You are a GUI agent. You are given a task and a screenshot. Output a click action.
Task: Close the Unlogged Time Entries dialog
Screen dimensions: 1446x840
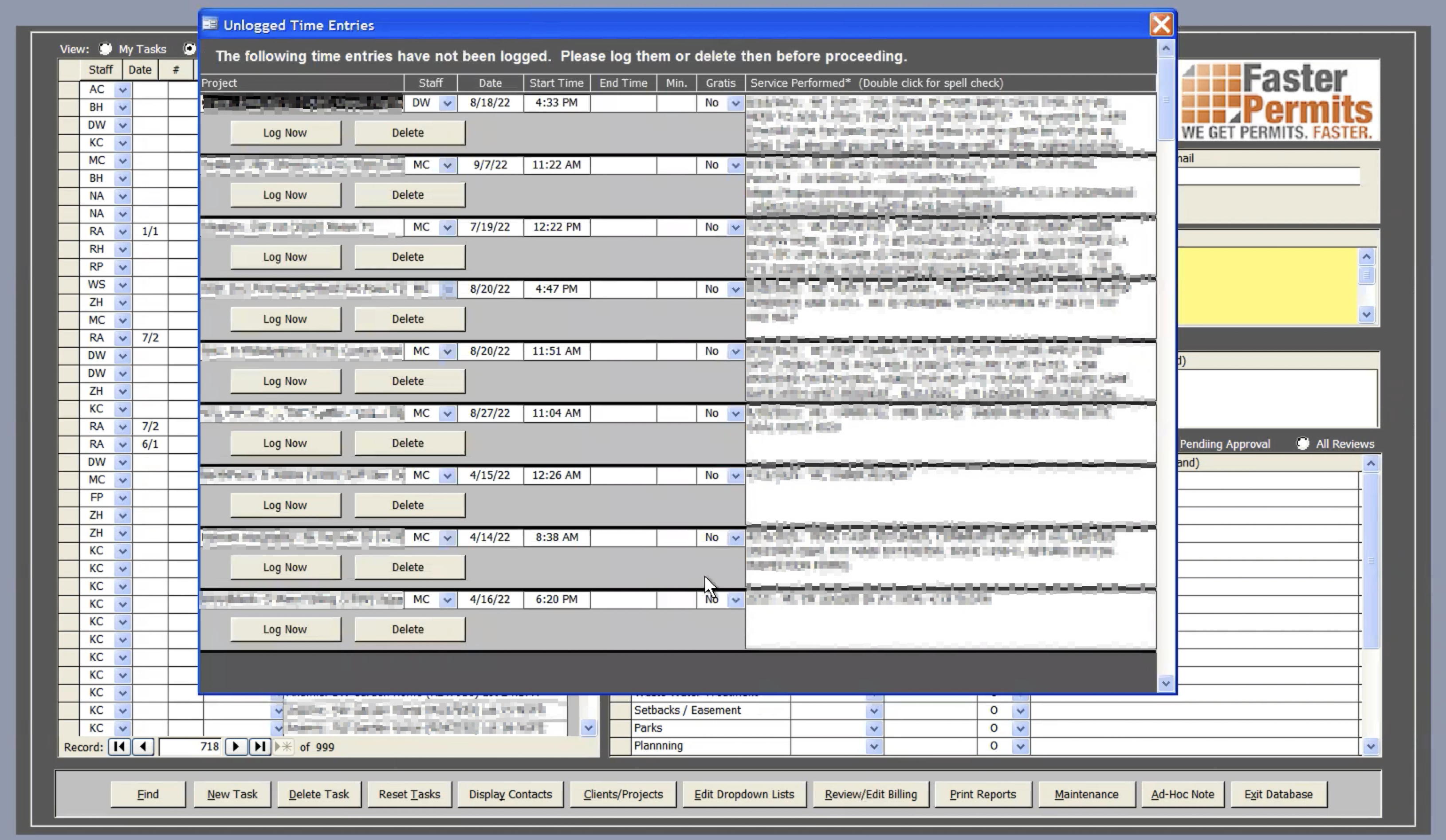(x=1161, y=25)
